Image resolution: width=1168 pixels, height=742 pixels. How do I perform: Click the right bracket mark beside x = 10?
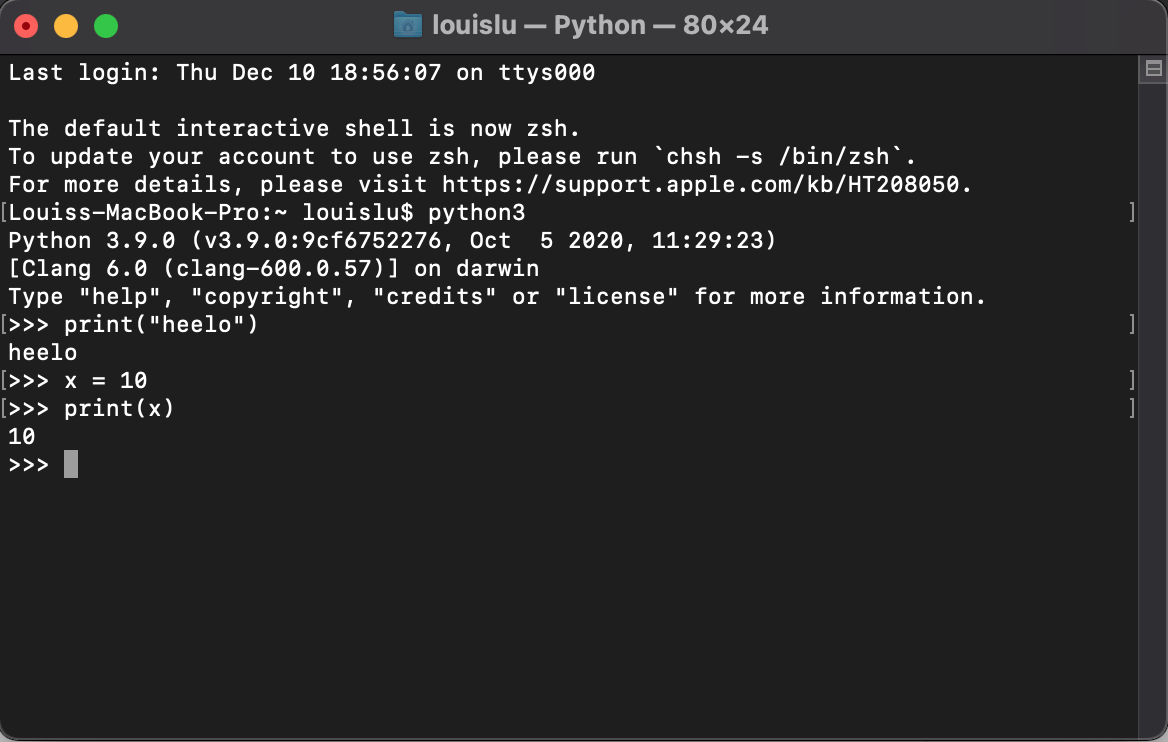[x=1132, y=380]
